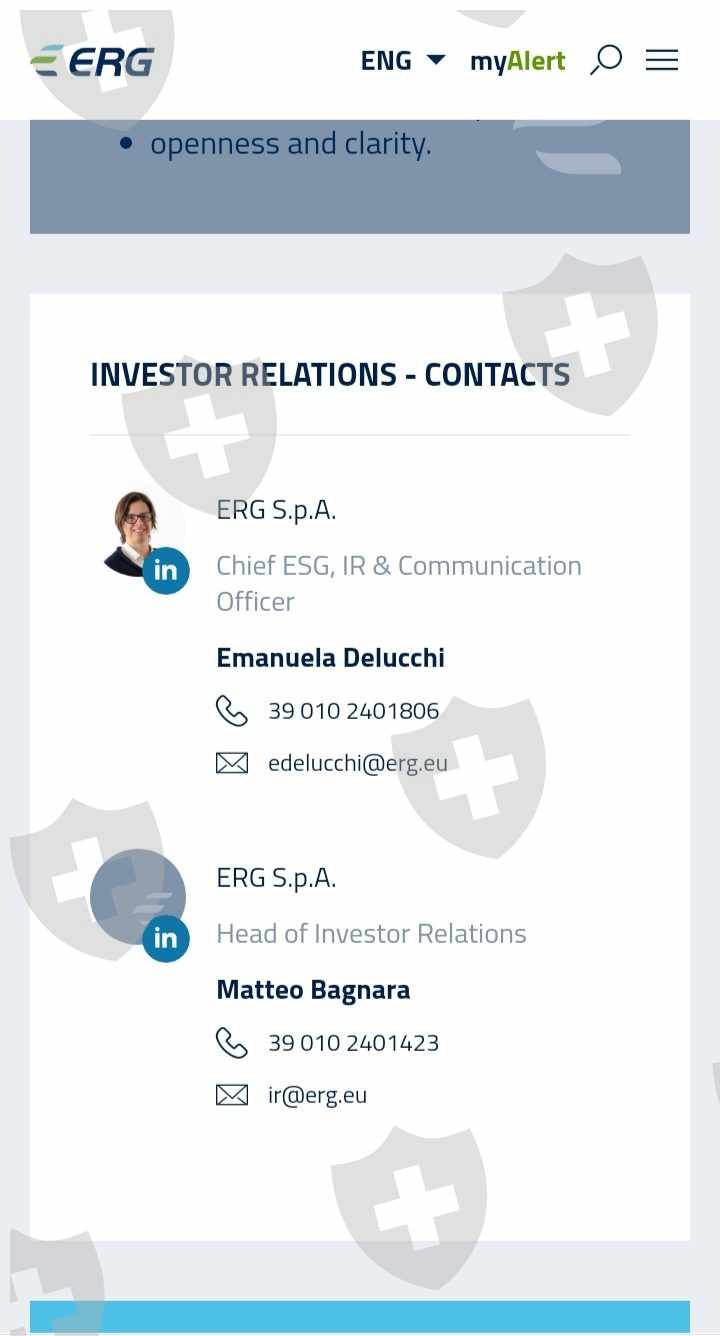Click Emanuela Delucchi's LinkedIn badge

tap(166, 571)
